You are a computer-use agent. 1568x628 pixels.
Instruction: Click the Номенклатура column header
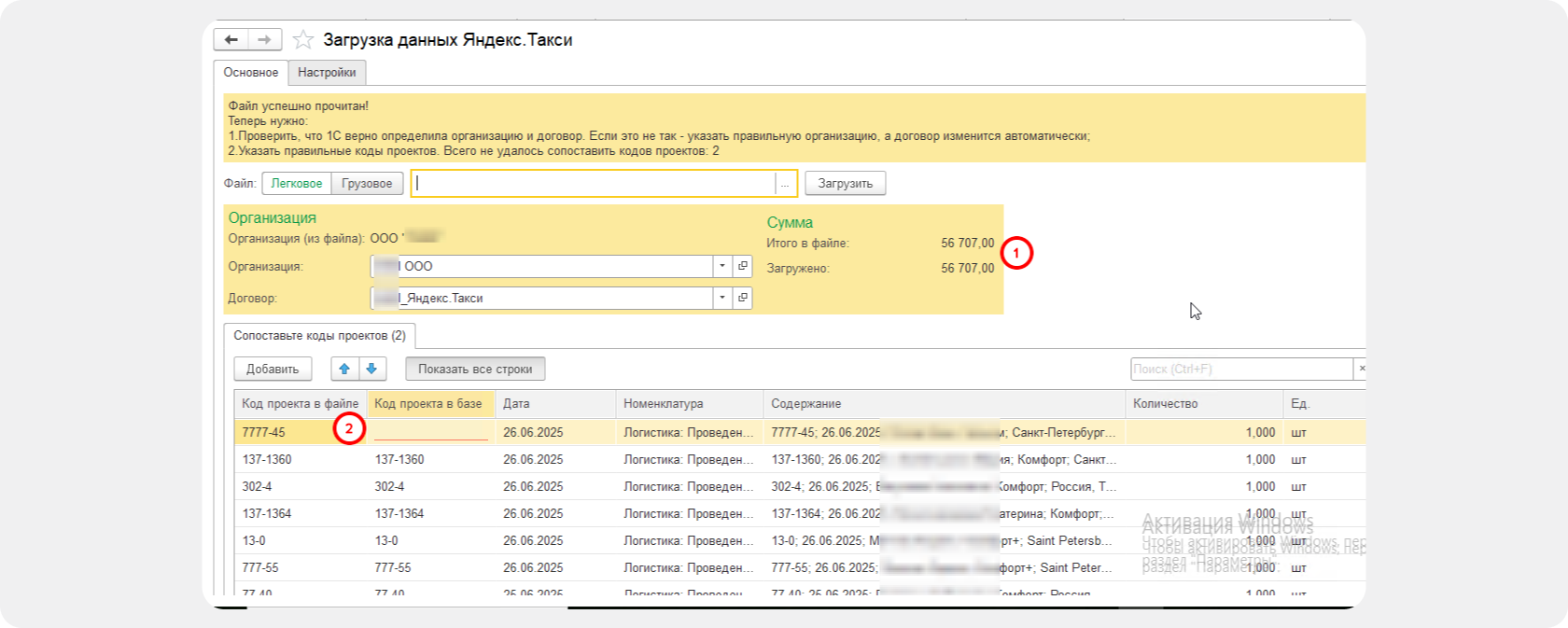pyautogui.click(x=690, y=404)
